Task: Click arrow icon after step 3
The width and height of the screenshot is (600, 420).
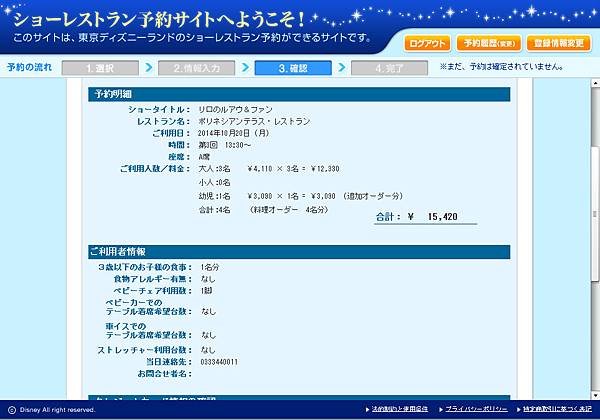Action: coord(341,68)
